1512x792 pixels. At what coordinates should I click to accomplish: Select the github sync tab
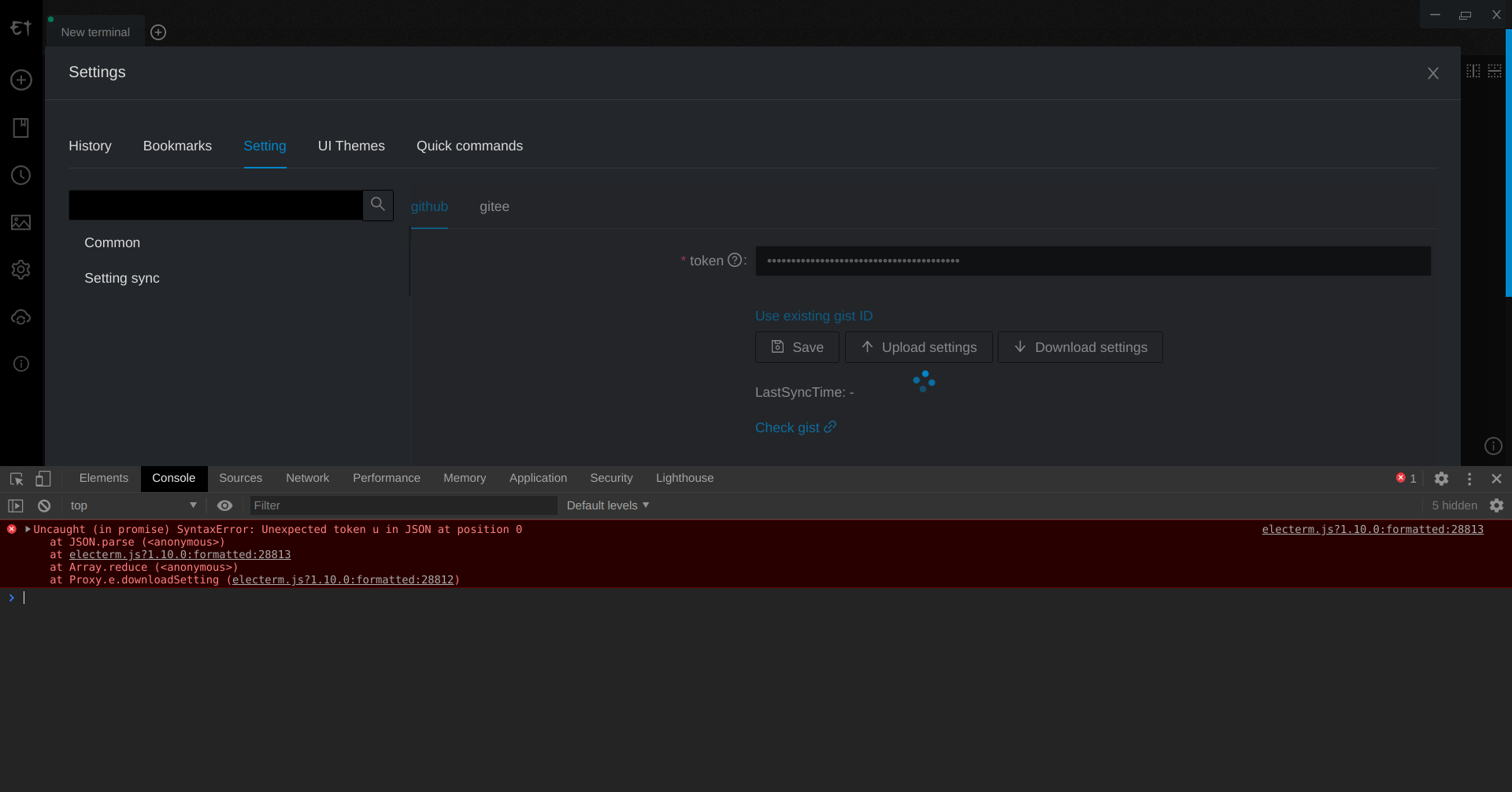click(x=429, y=207)
